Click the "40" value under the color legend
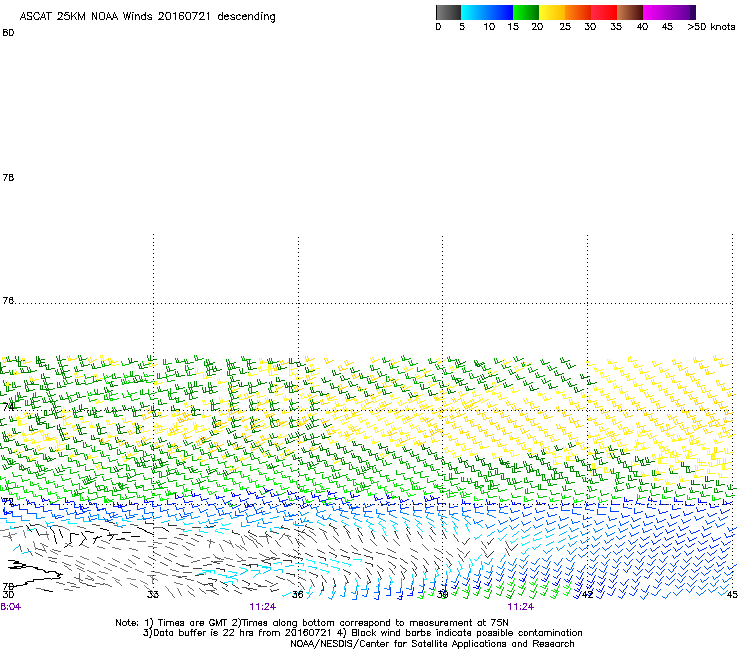This screenshot has height=650, width=740. point(642,27)
